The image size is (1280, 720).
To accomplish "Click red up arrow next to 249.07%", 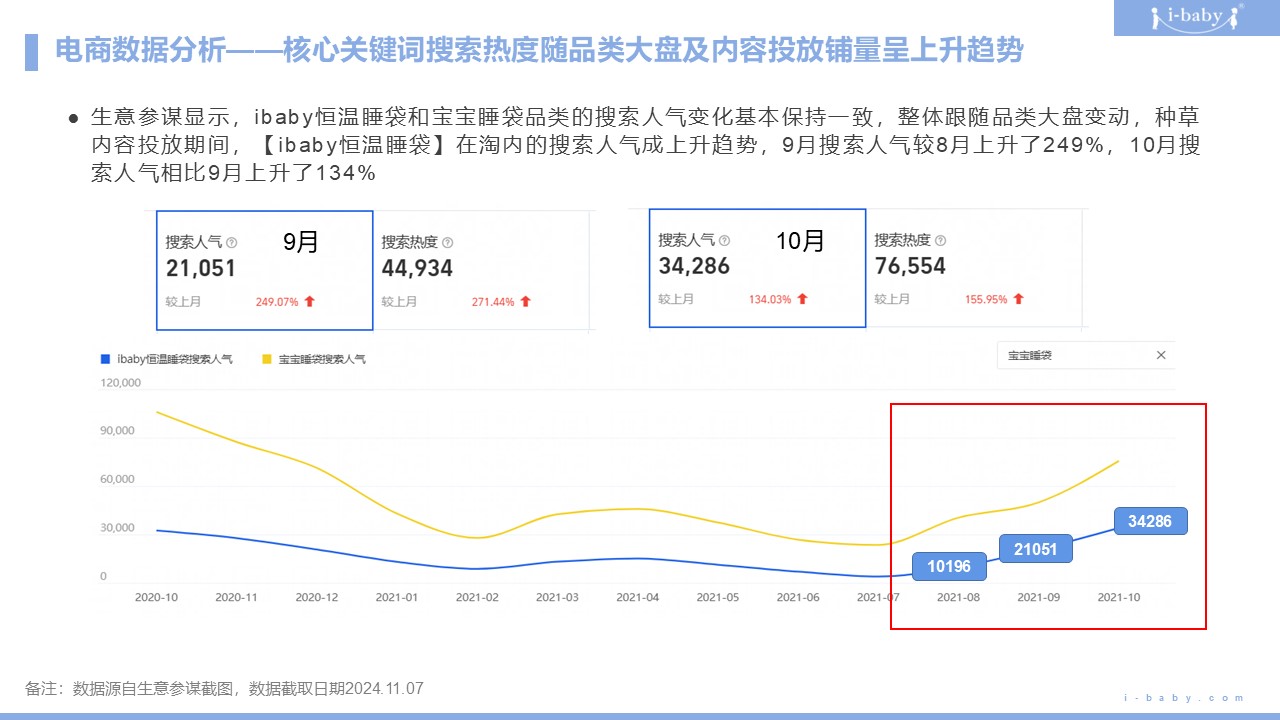I will tap(309, 301).
